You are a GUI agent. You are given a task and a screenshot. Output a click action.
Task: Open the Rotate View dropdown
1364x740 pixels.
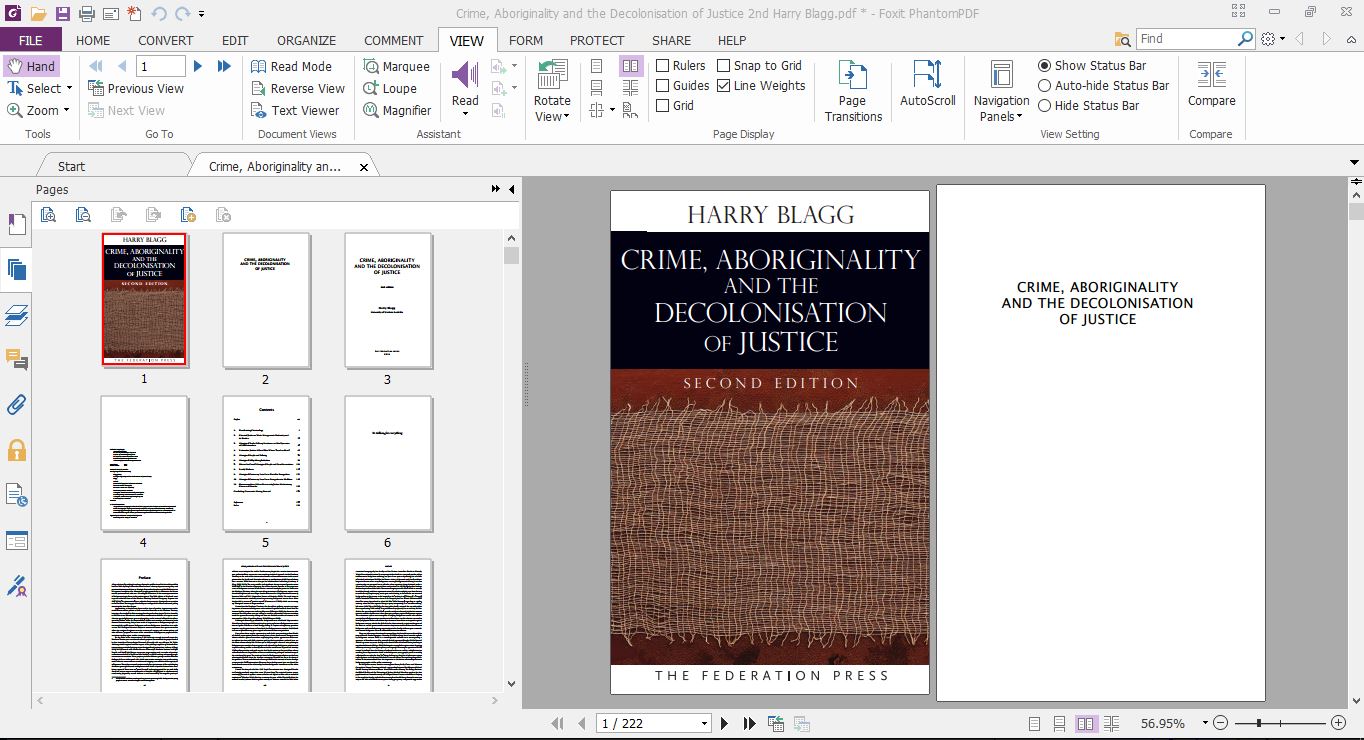[551, 91]
